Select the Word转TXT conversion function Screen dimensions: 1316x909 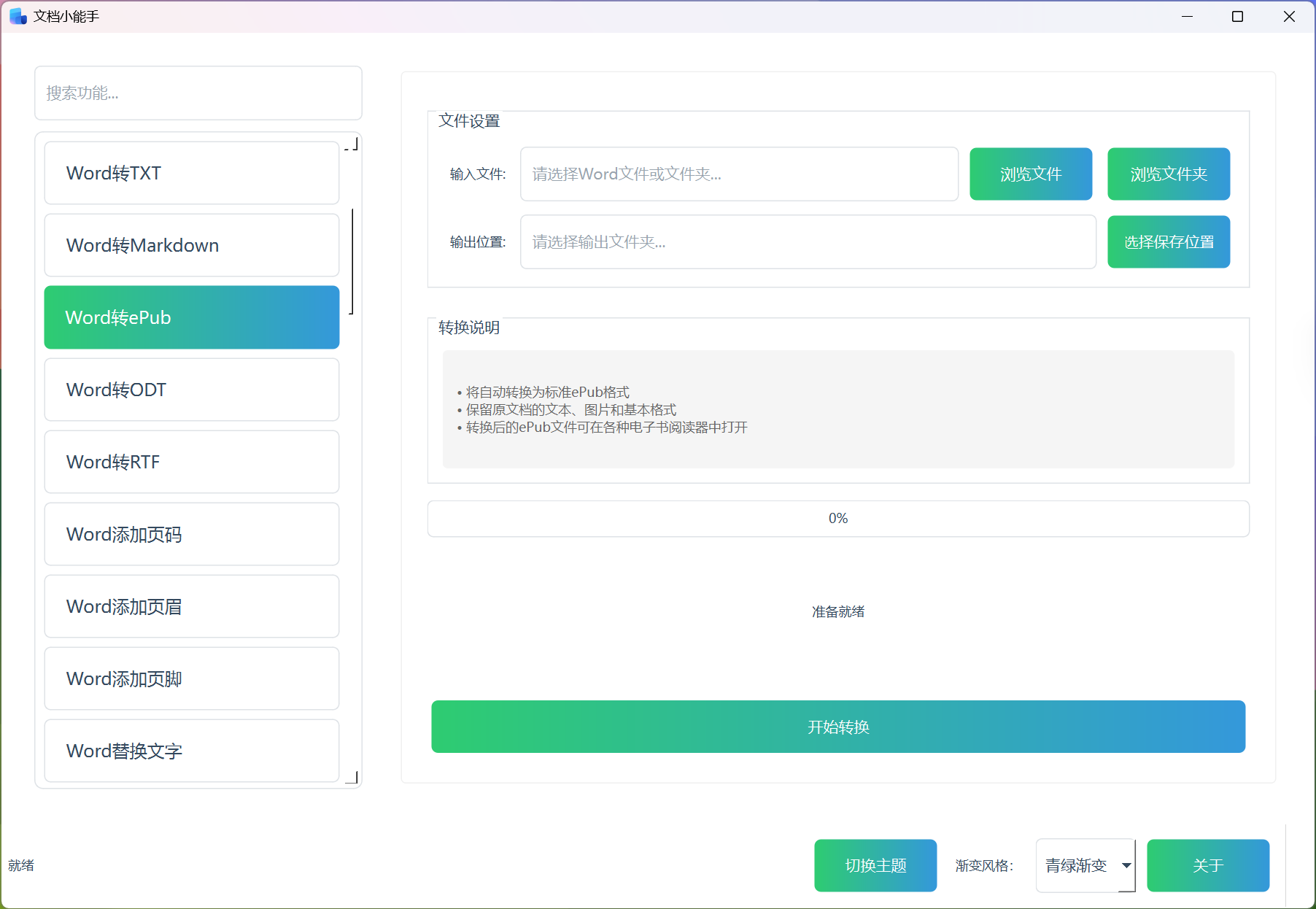pyautogui.click(x=191, y=173)
